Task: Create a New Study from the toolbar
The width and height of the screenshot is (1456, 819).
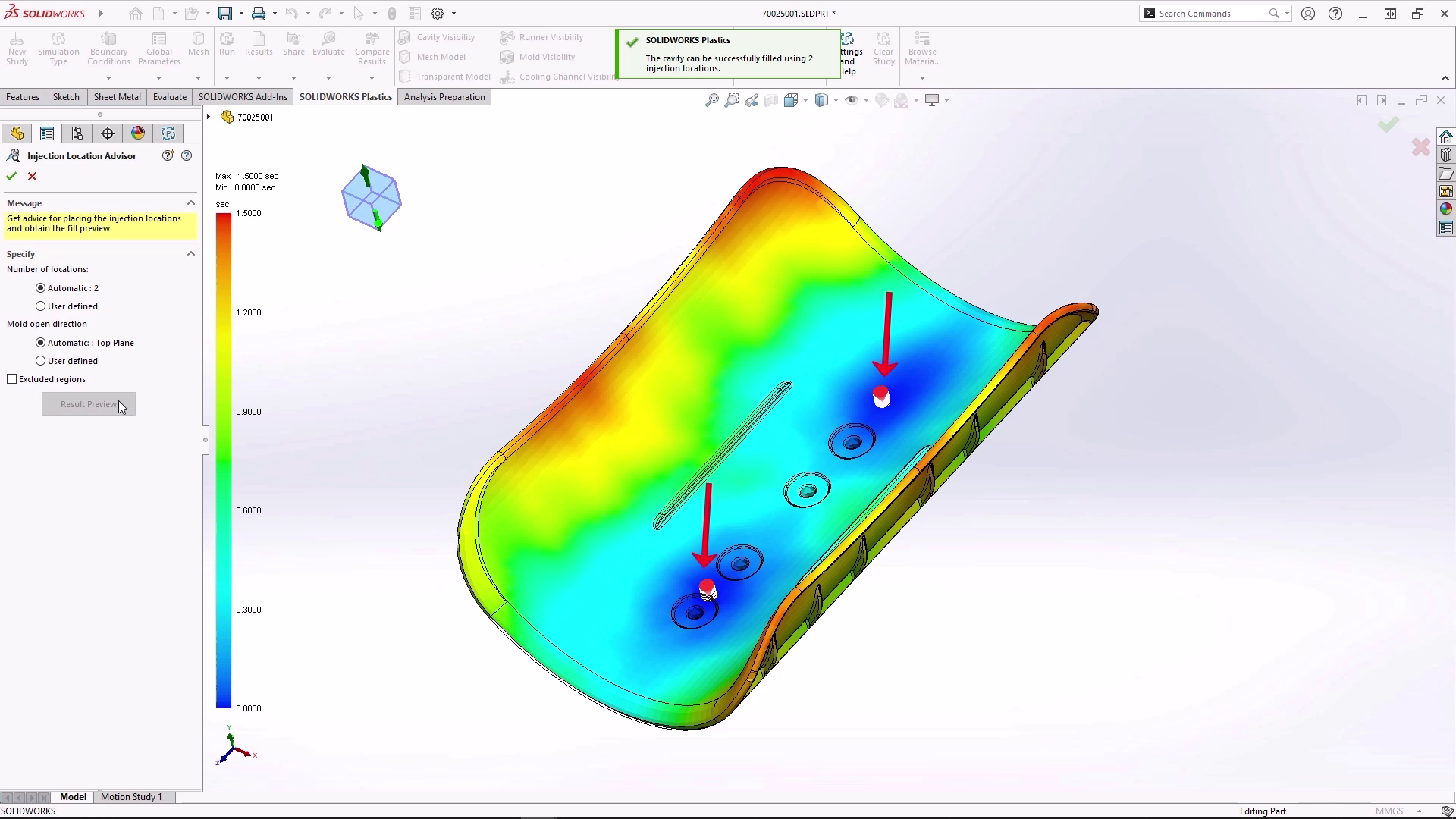Action: click(x=16, y=47)
